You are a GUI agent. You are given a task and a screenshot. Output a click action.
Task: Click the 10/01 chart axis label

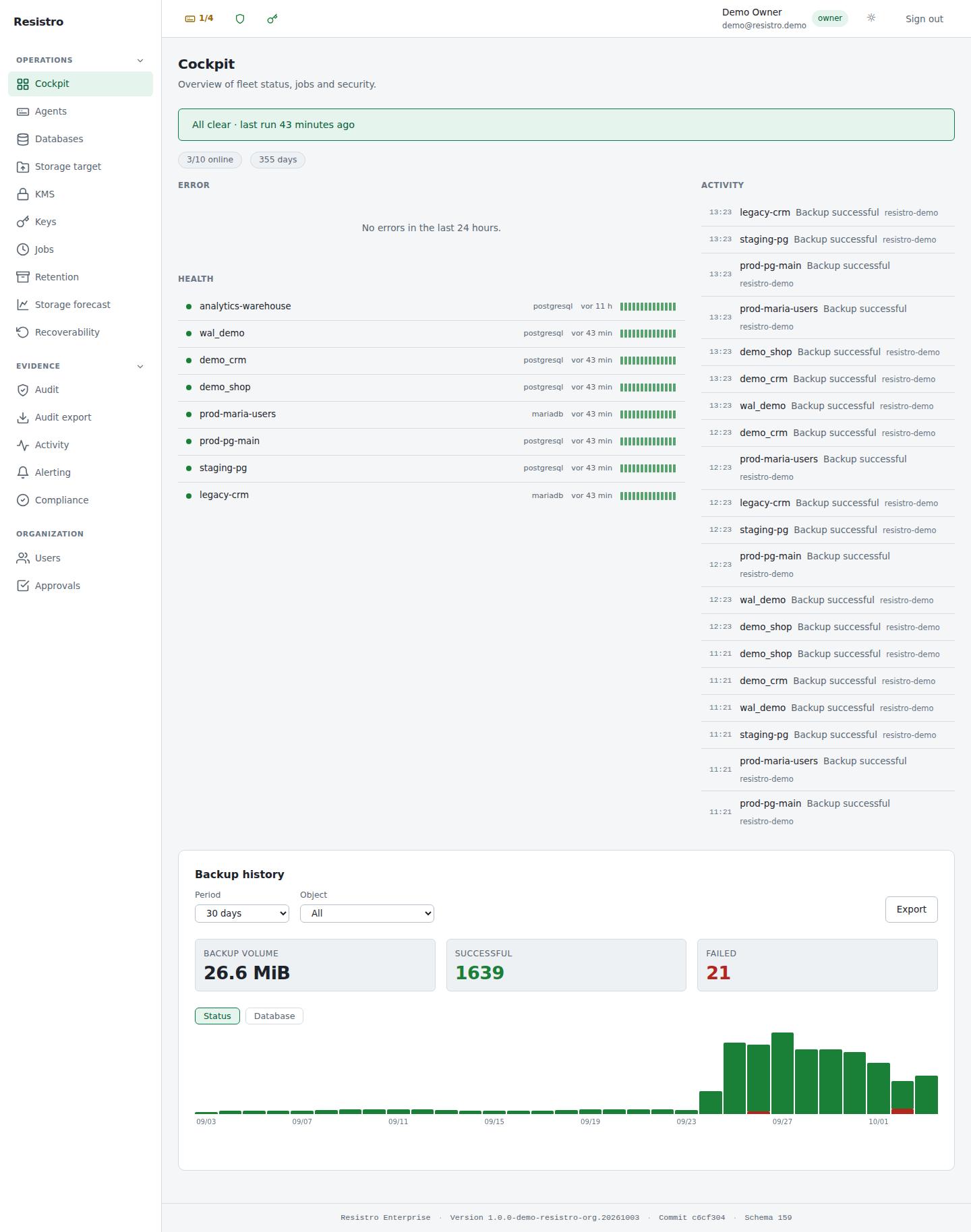[x=879, y=1122]
